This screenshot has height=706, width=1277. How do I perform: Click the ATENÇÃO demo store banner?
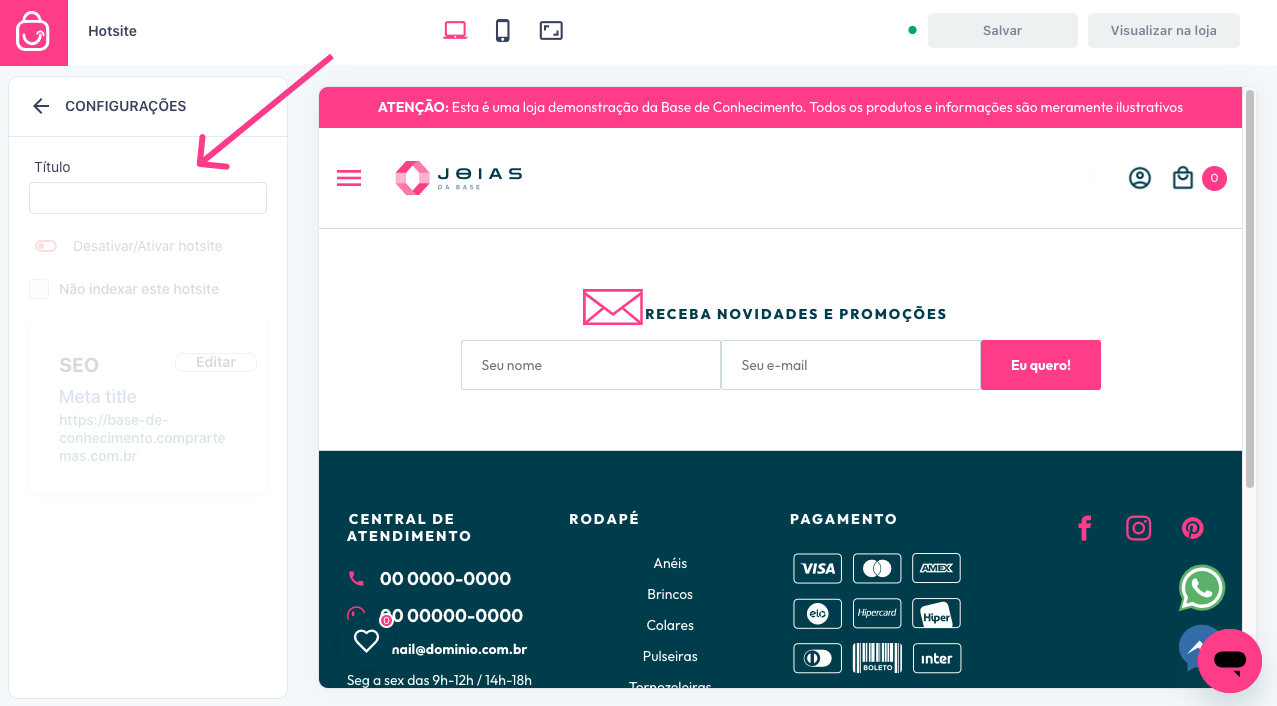[x=780, y=107]
